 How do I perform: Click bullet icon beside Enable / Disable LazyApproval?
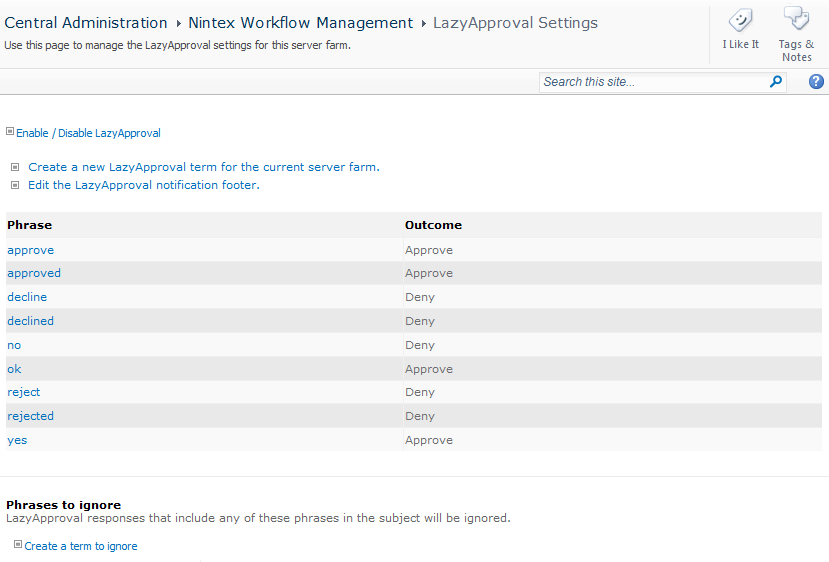(10, 131)
